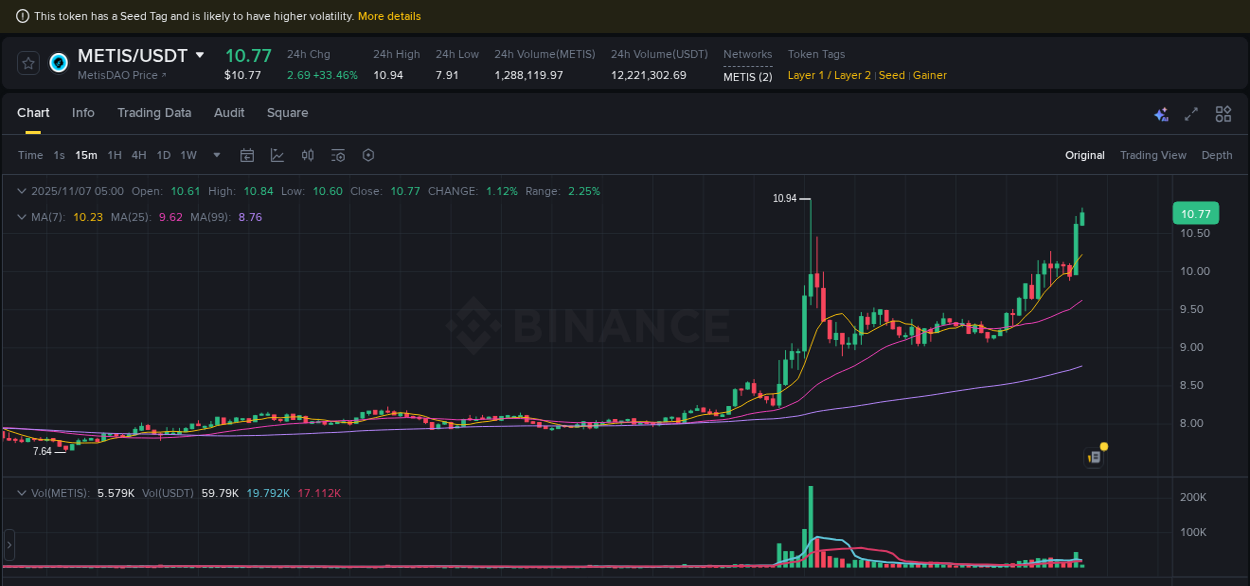Select the chart style icon
This screenshot has width=1250, height=586.
pos(279,155)
